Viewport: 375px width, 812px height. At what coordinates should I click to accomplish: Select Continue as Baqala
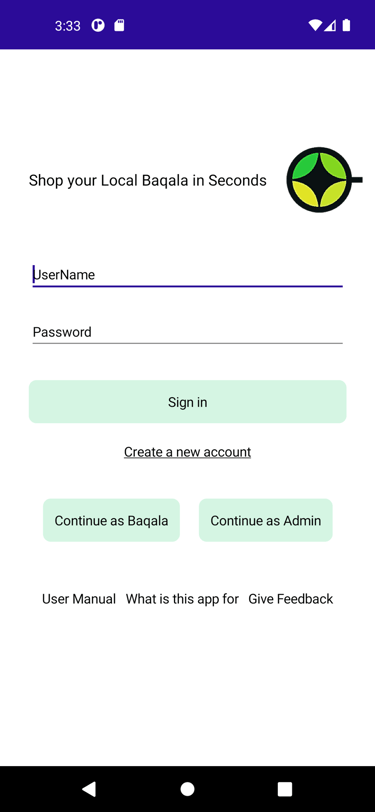(x=111, y=520)
